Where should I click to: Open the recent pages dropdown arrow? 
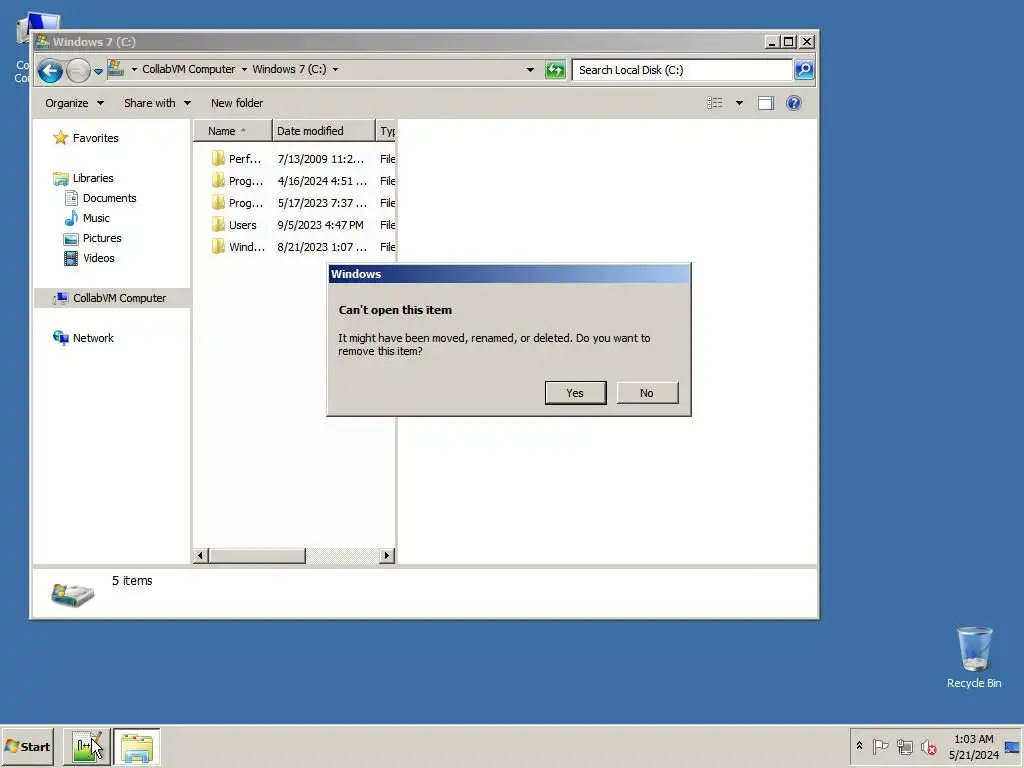pos(98,71)
